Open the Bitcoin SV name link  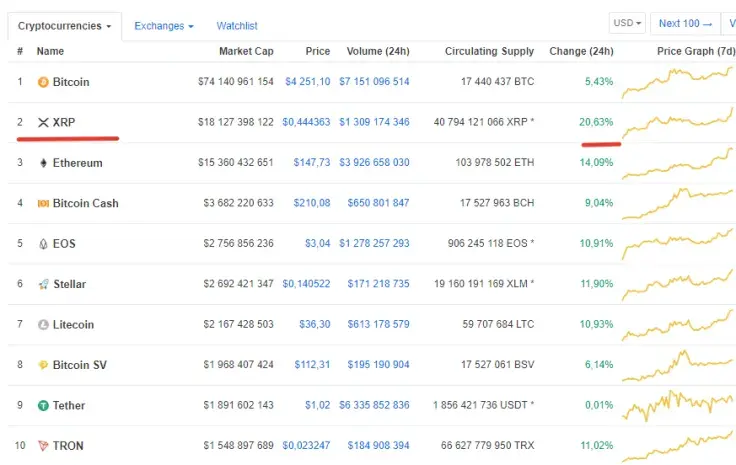[80, 365]
